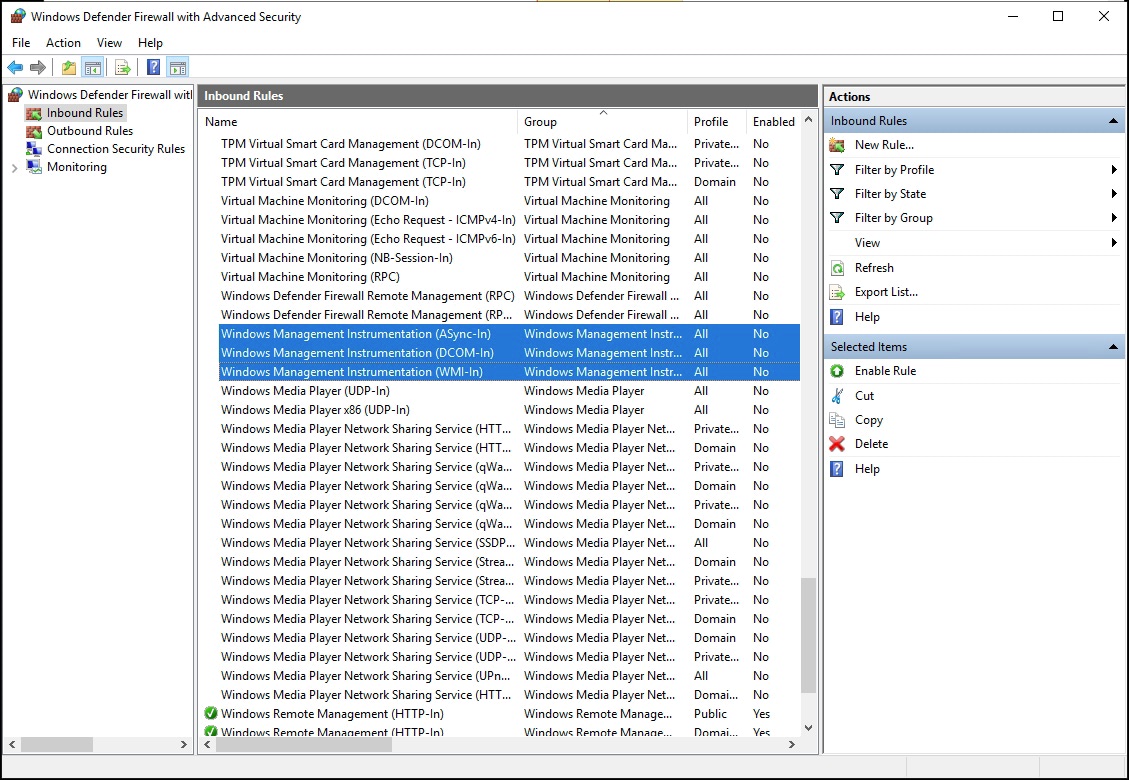The width and height of the screenshot is (1129, 780).
Task: Select Windows Media Player (UDP-In) rule
Action: 509,391
